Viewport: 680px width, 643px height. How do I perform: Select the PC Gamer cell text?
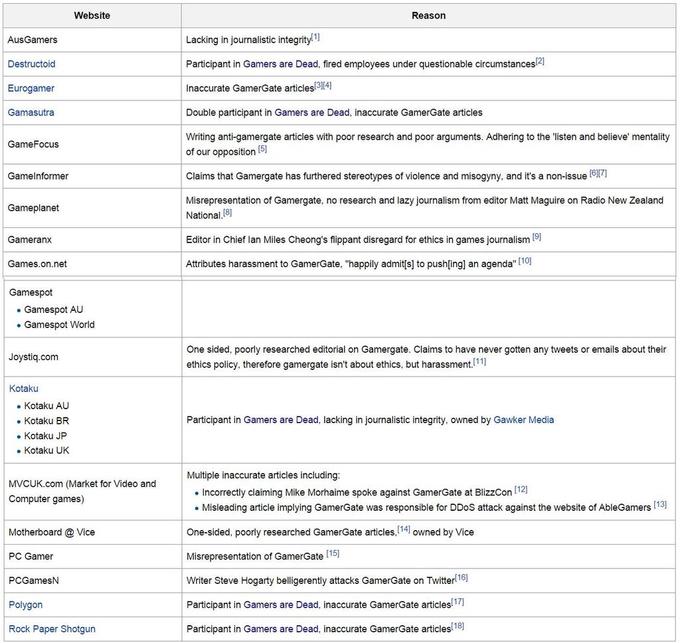click(31, 556)
